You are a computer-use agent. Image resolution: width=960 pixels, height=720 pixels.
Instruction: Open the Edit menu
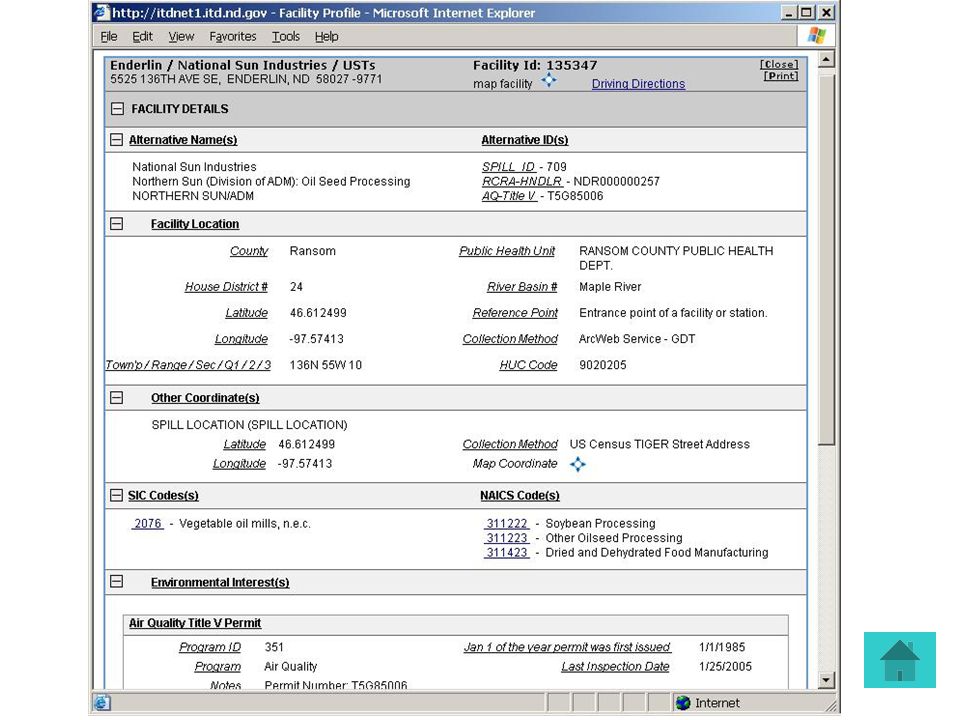click(143, 37)
